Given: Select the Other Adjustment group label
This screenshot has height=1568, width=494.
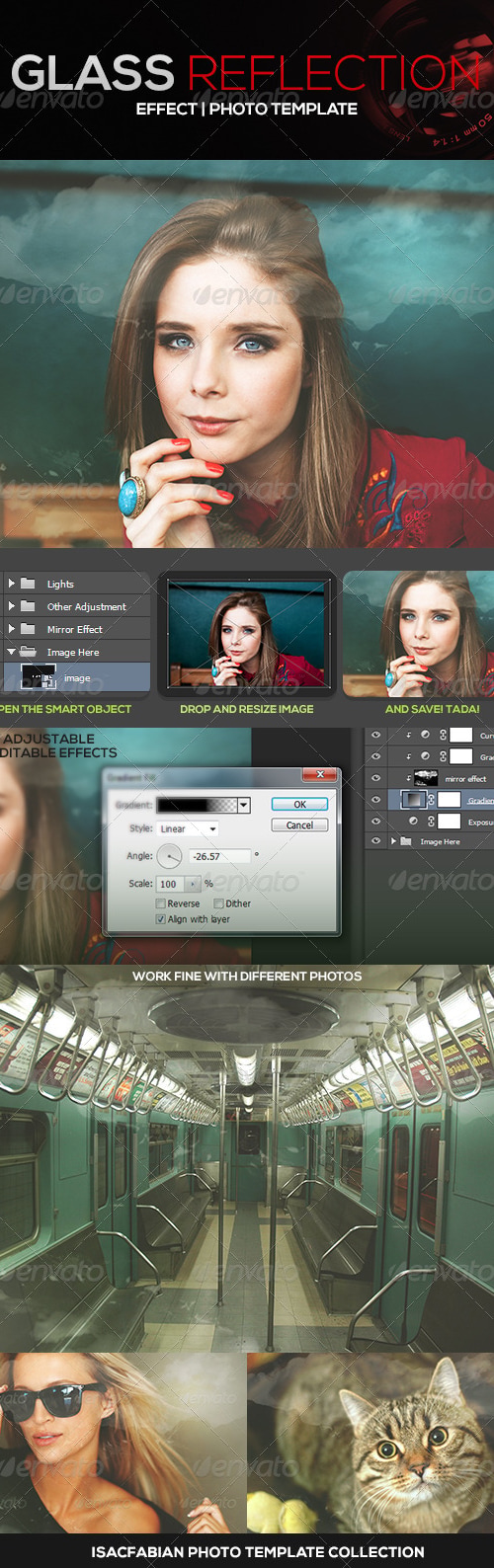Looking at the screenshot, I should click(87, 606).
